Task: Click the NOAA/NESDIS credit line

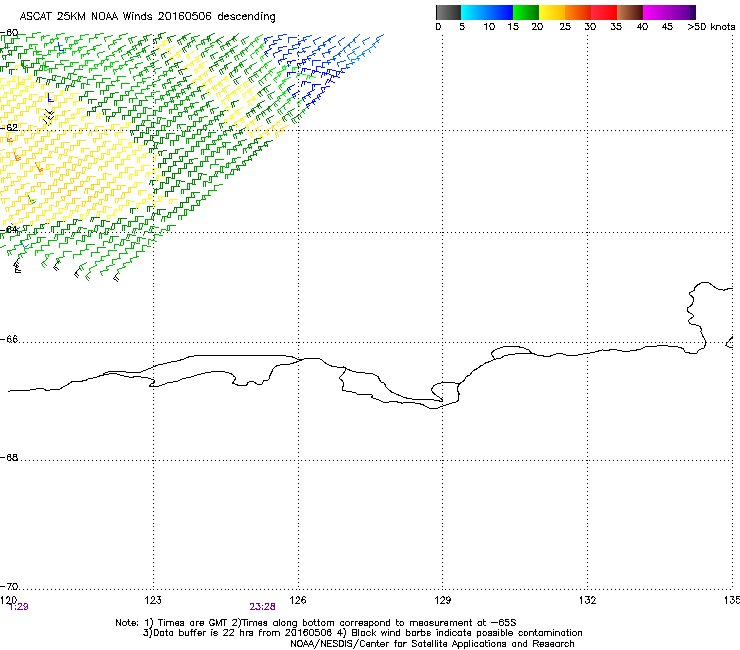Action: pyautogui.click(x=432, y=644)
